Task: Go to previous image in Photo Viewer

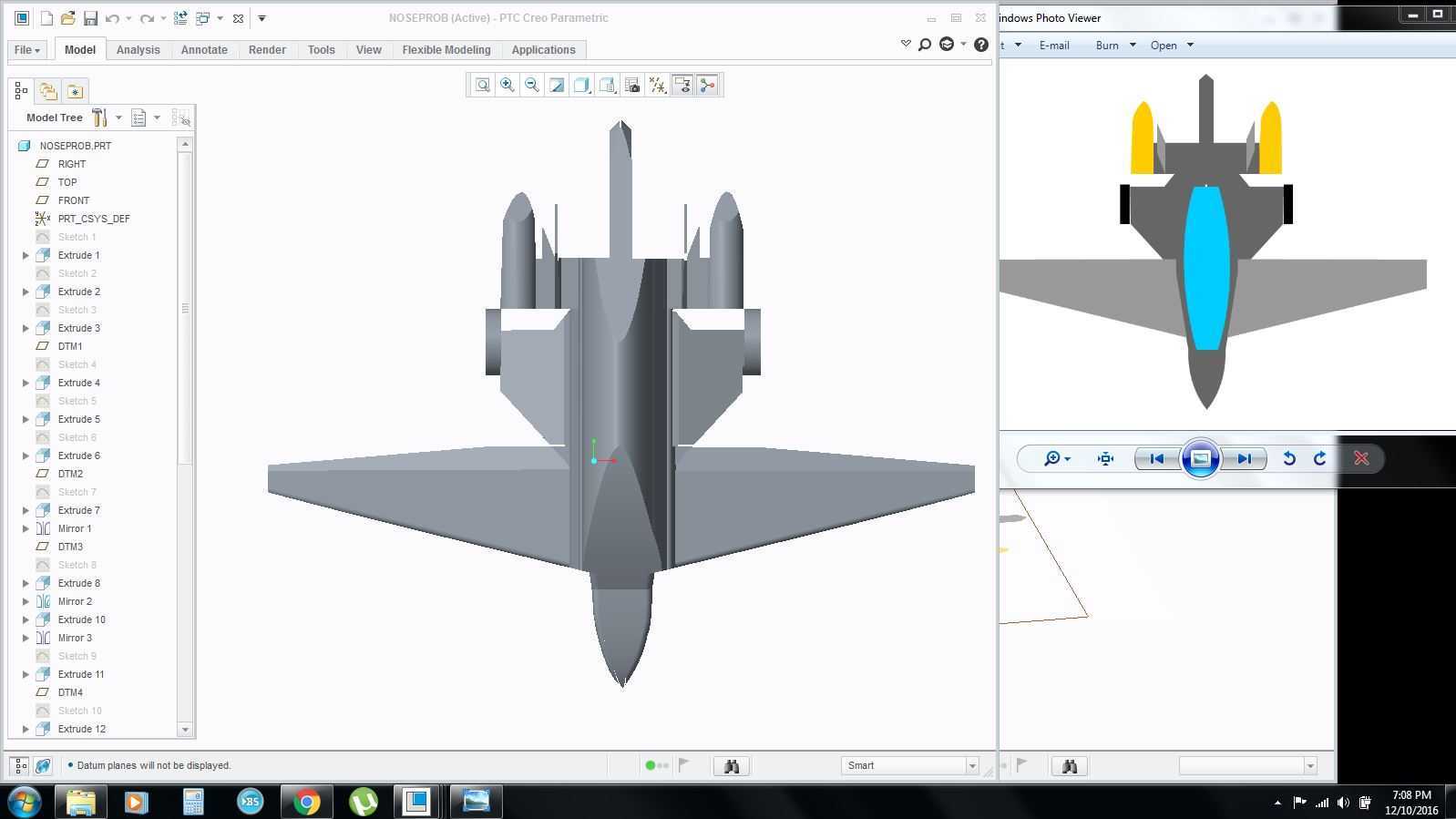Action: [x=1156, y=458]
